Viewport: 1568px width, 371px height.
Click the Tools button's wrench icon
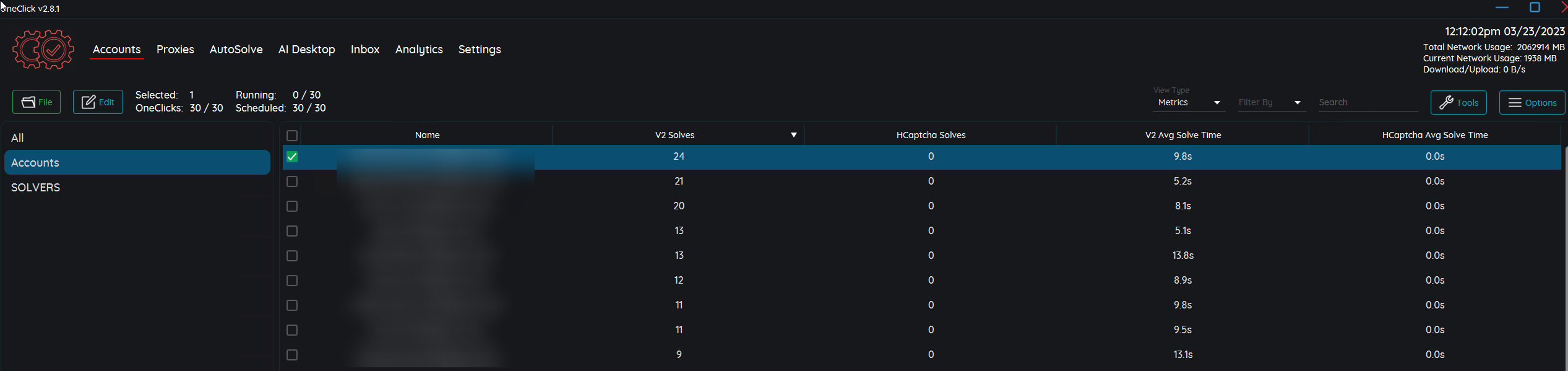[x=1445, y=103]
